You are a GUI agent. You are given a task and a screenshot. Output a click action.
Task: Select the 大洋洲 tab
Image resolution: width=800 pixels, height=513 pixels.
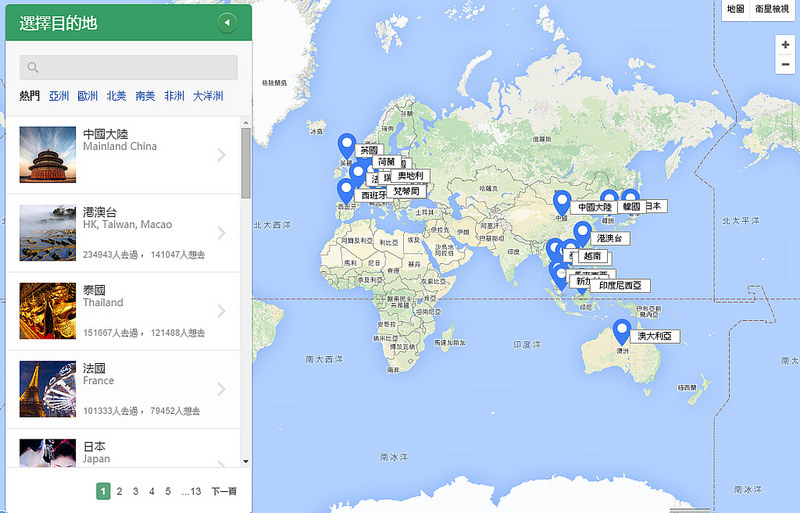pos(208,96)
